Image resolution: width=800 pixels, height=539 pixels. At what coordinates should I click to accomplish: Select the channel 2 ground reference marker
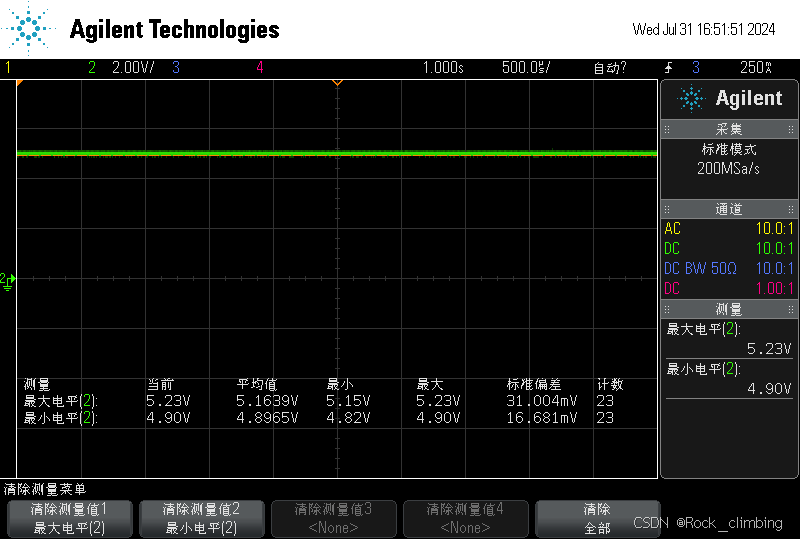(x=8, y=281)
